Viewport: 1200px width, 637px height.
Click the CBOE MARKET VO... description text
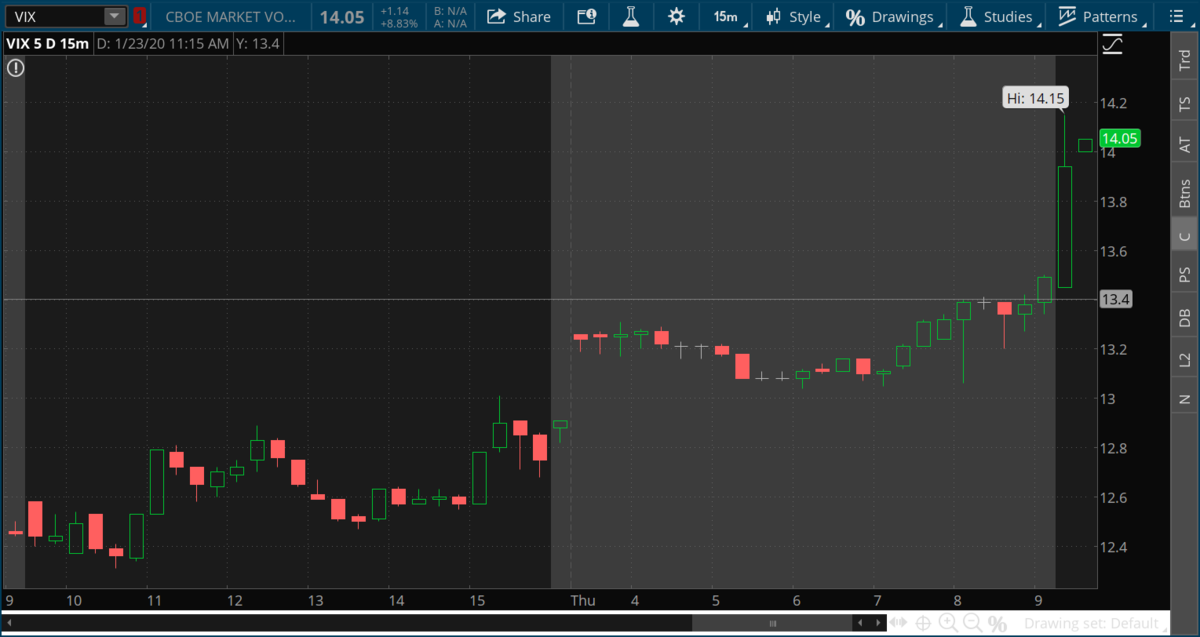pos(232,16)
